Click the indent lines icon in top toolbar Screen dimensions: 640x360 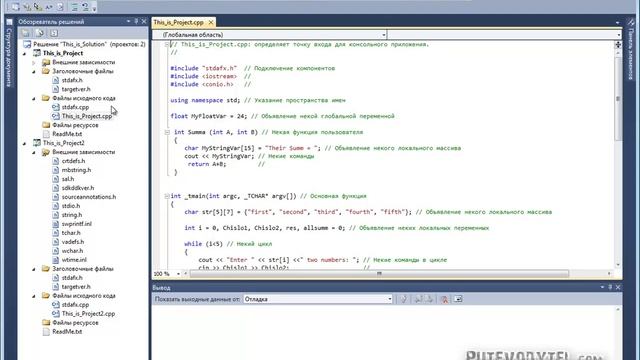(x=74, y=7)
